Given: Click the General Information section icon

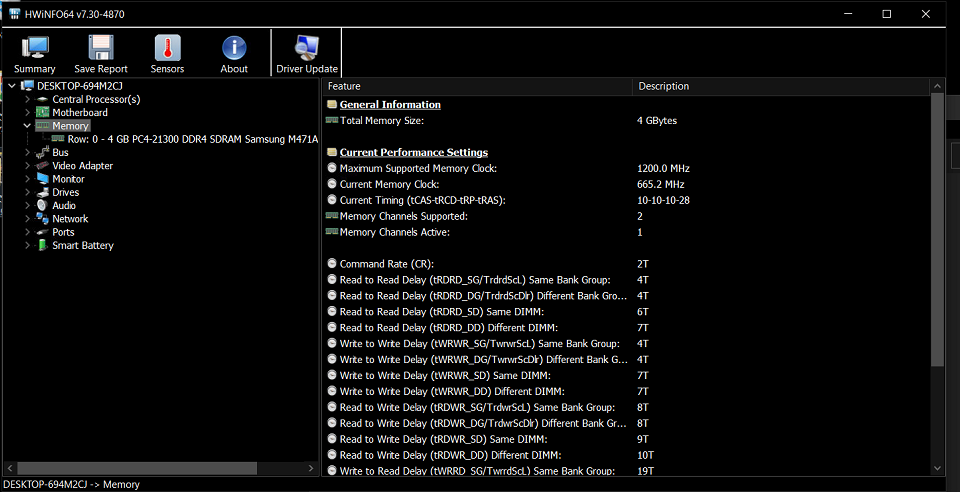Looking at the screenshot, I should click(332, 105).
